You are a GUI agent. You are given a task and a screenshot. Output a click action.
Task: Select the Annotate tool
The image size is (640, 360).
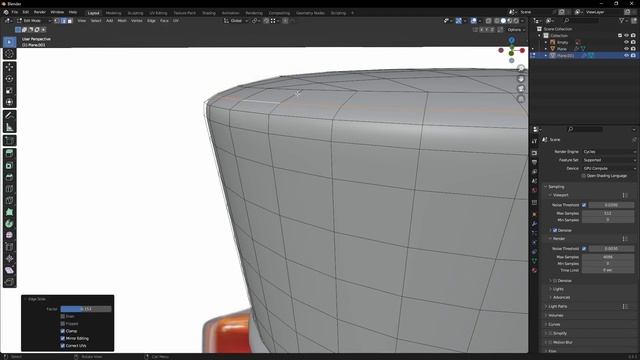pyautogui.click(x=9, y=116)
